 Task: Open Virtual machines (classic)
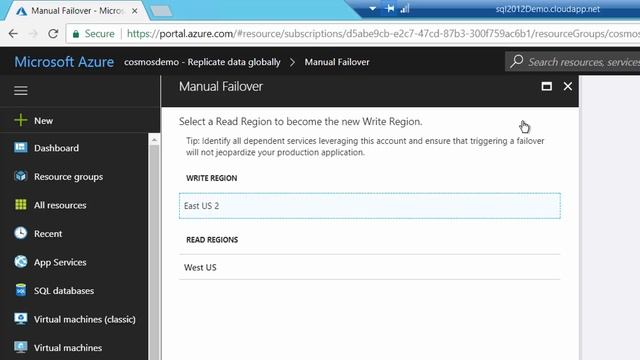pos(84,320)
